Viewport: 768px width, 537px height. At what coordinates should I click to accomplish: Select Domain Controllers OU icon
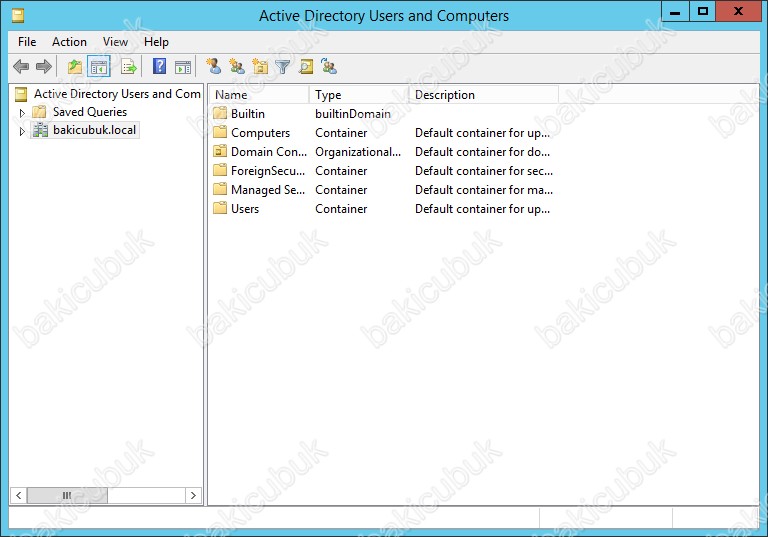(220, 151)
